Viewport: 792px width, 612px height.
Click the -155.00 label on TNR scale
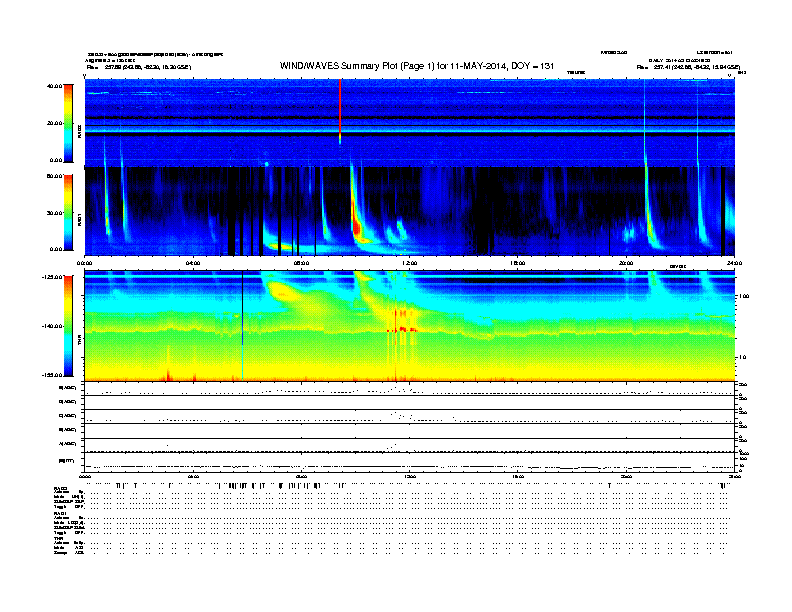pos(53,375)
